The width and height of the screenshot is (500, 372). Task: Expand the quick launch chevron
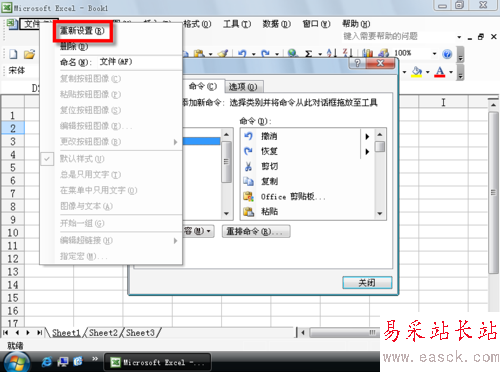(x=95, y=359)
